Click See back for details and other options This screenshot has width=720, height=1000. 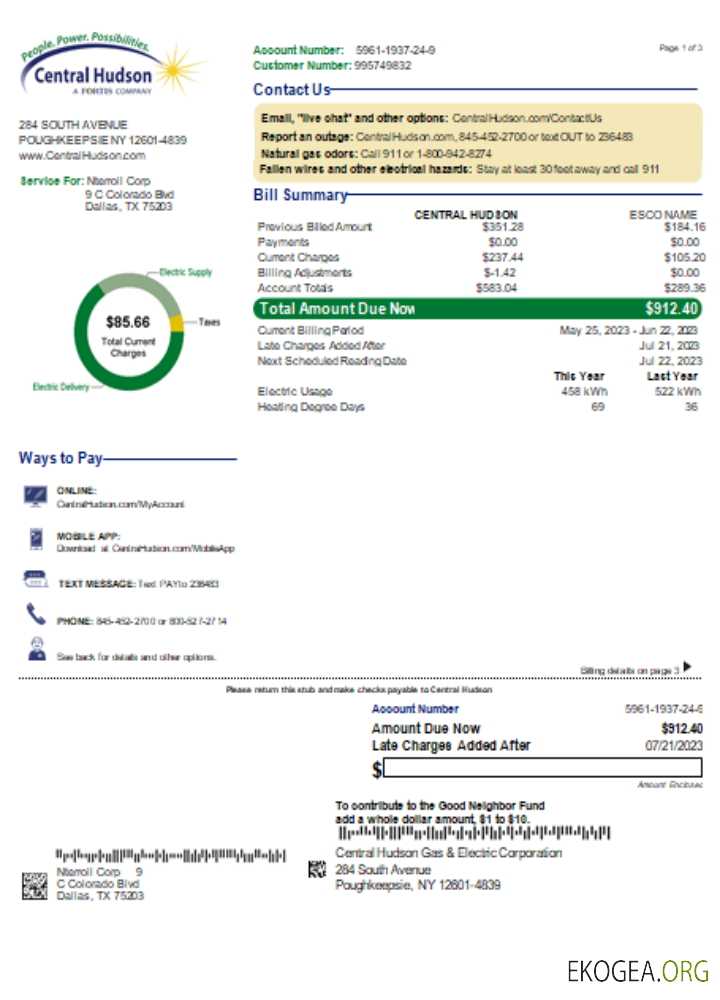point(136,657)
